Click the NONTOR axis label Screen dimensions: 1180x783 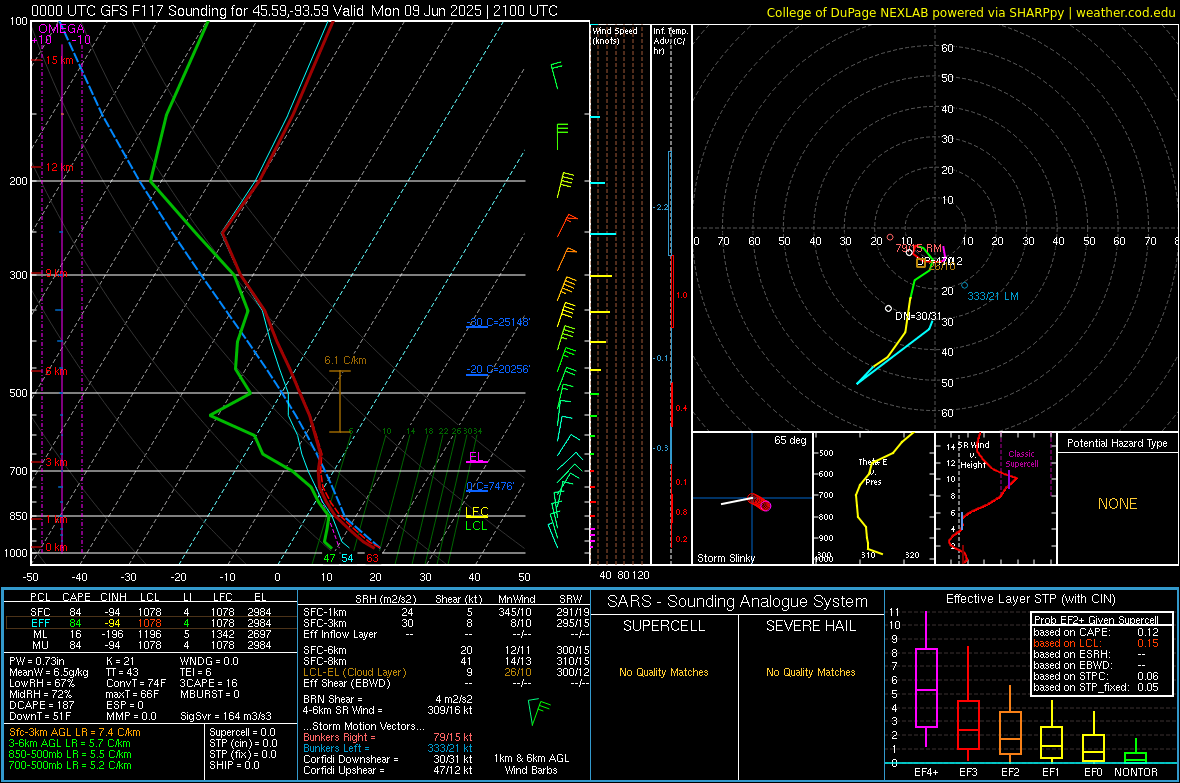[x=1136, y=772]
